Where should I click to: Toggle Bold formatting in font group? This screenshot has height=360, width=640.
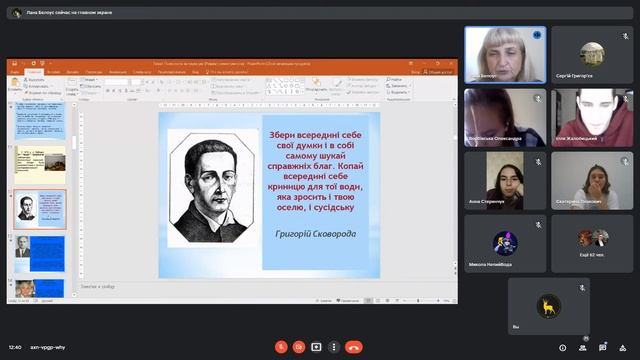tap(108, 91)
